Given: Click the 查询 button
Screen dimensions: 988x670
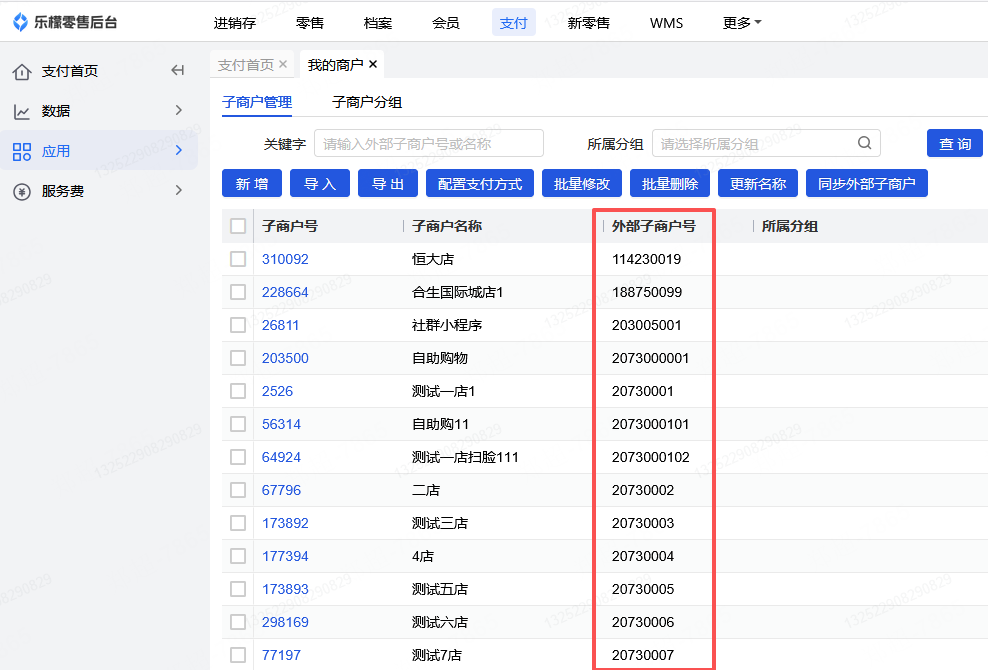Looking at the screenshot, I should click(955, 143).
